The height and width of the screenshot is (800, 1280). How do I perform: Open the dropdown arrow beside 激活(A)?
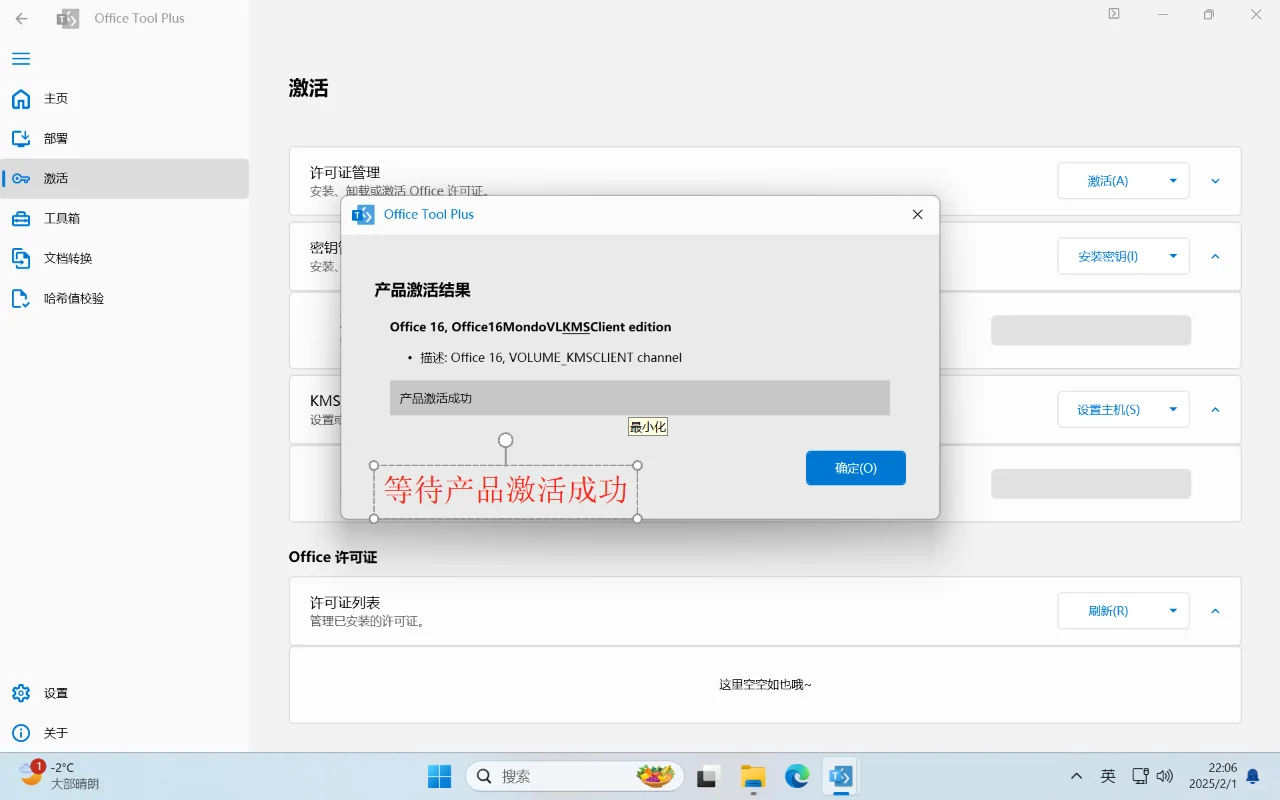(1173, 180)
